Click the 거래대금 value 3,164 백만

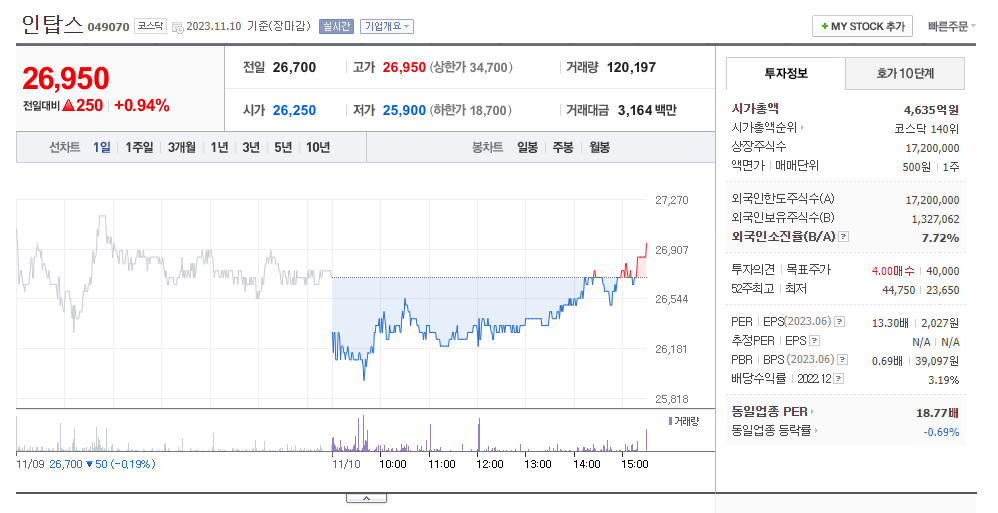pos(647,111)
